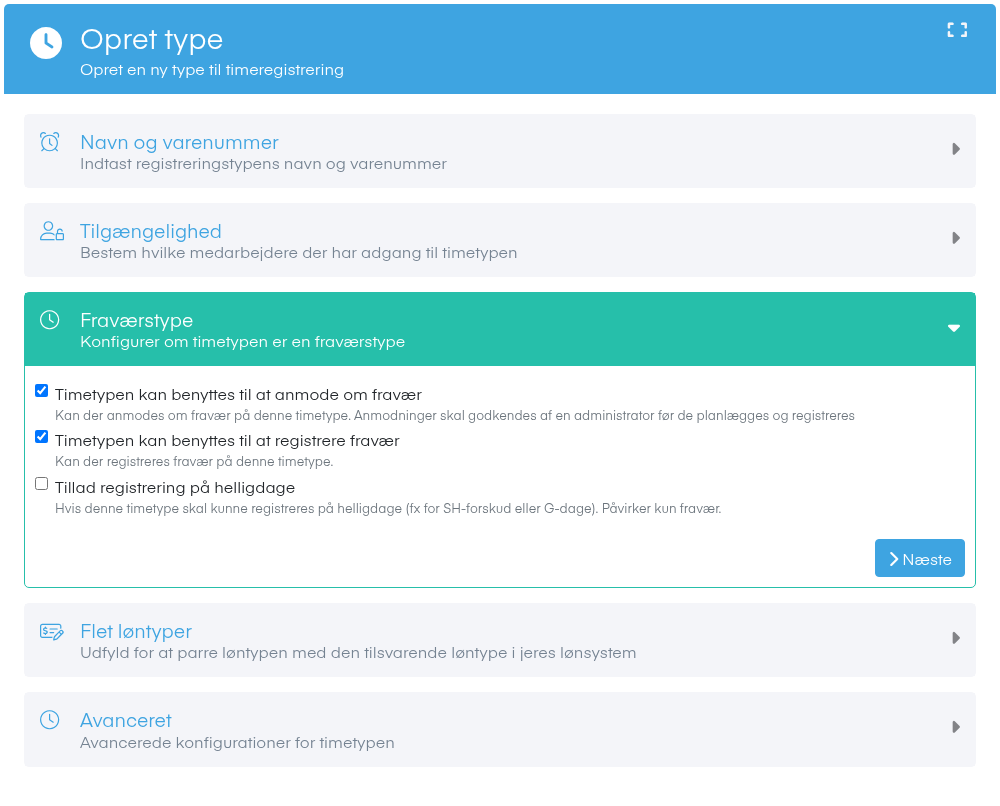Image resolution: width=1000 pixels, height=806 pixels.
Task: Enable 'Tillad registrering på helligdage' checkbox
Action: 41,483
